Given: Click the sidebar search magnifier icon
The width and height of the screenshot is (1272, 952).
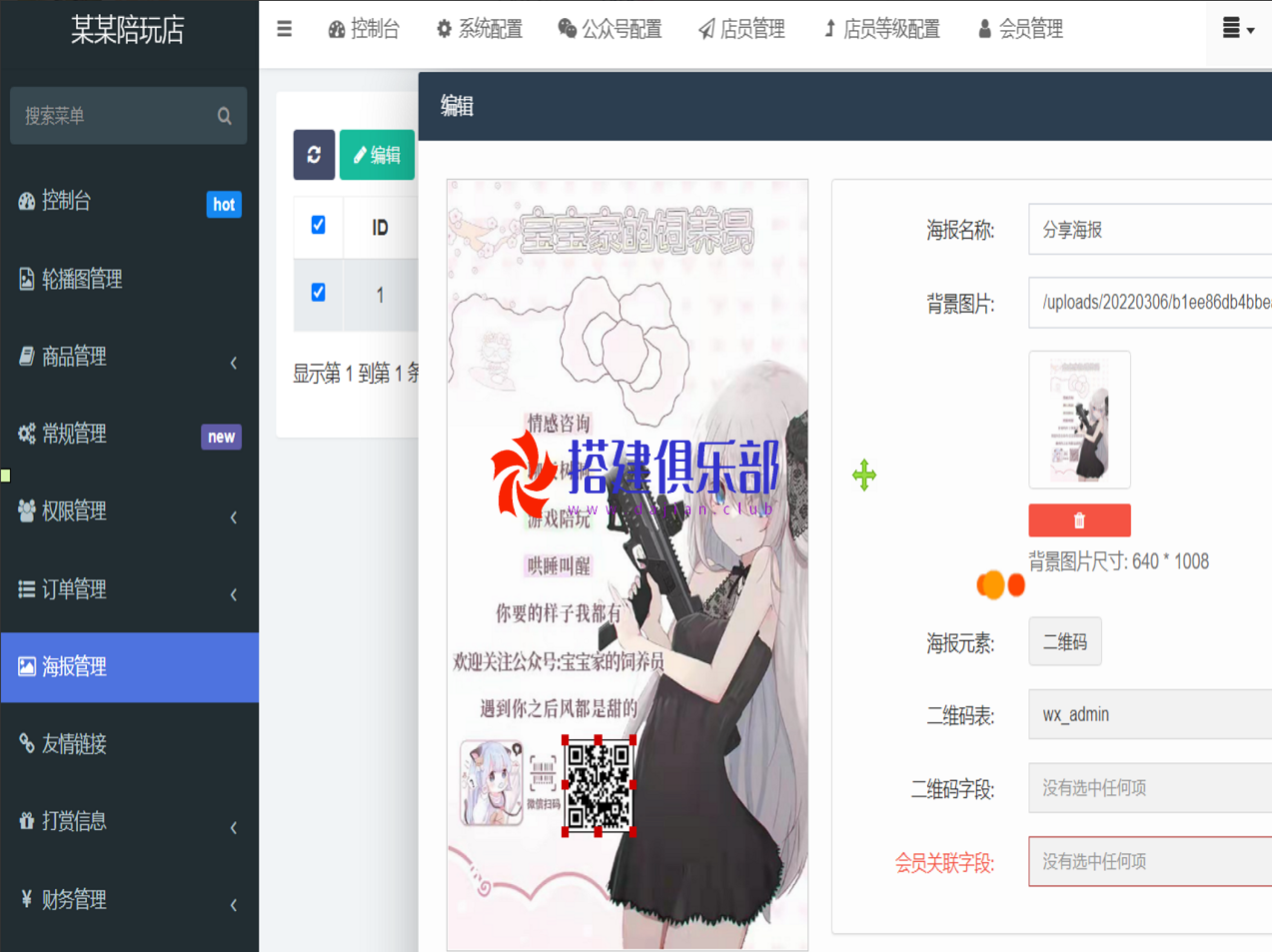Looking at the screenshot, I should 225,116.
